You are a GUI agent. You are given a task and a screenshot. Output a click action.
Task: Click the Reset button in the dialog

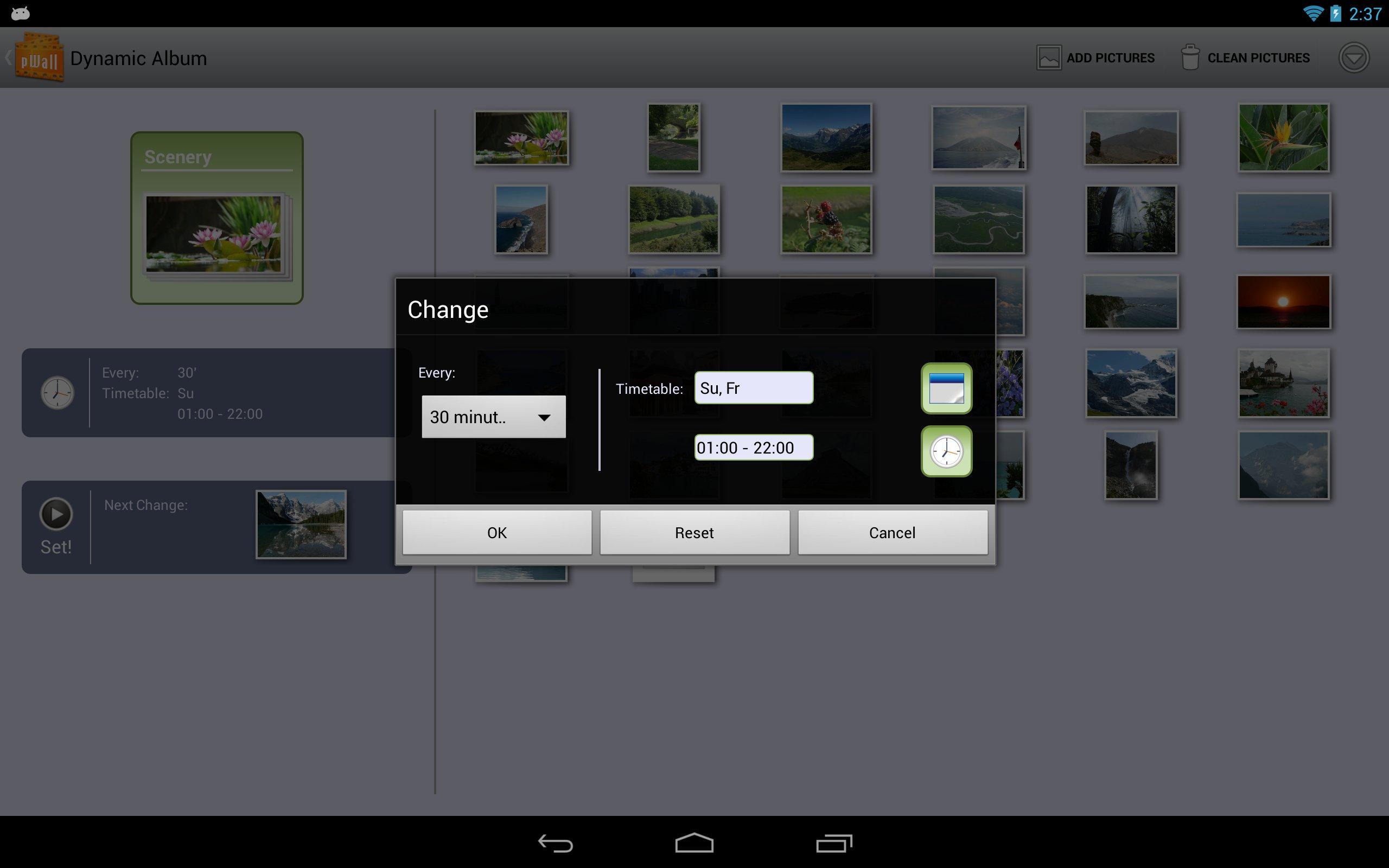694,533
